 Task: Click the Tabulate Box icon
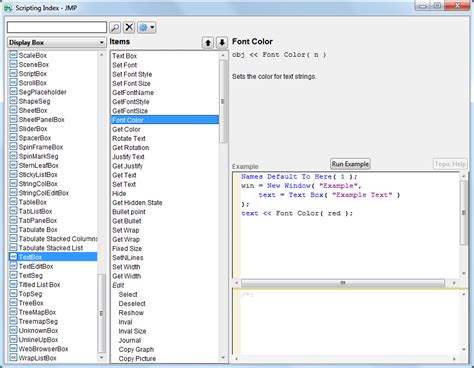13,229
